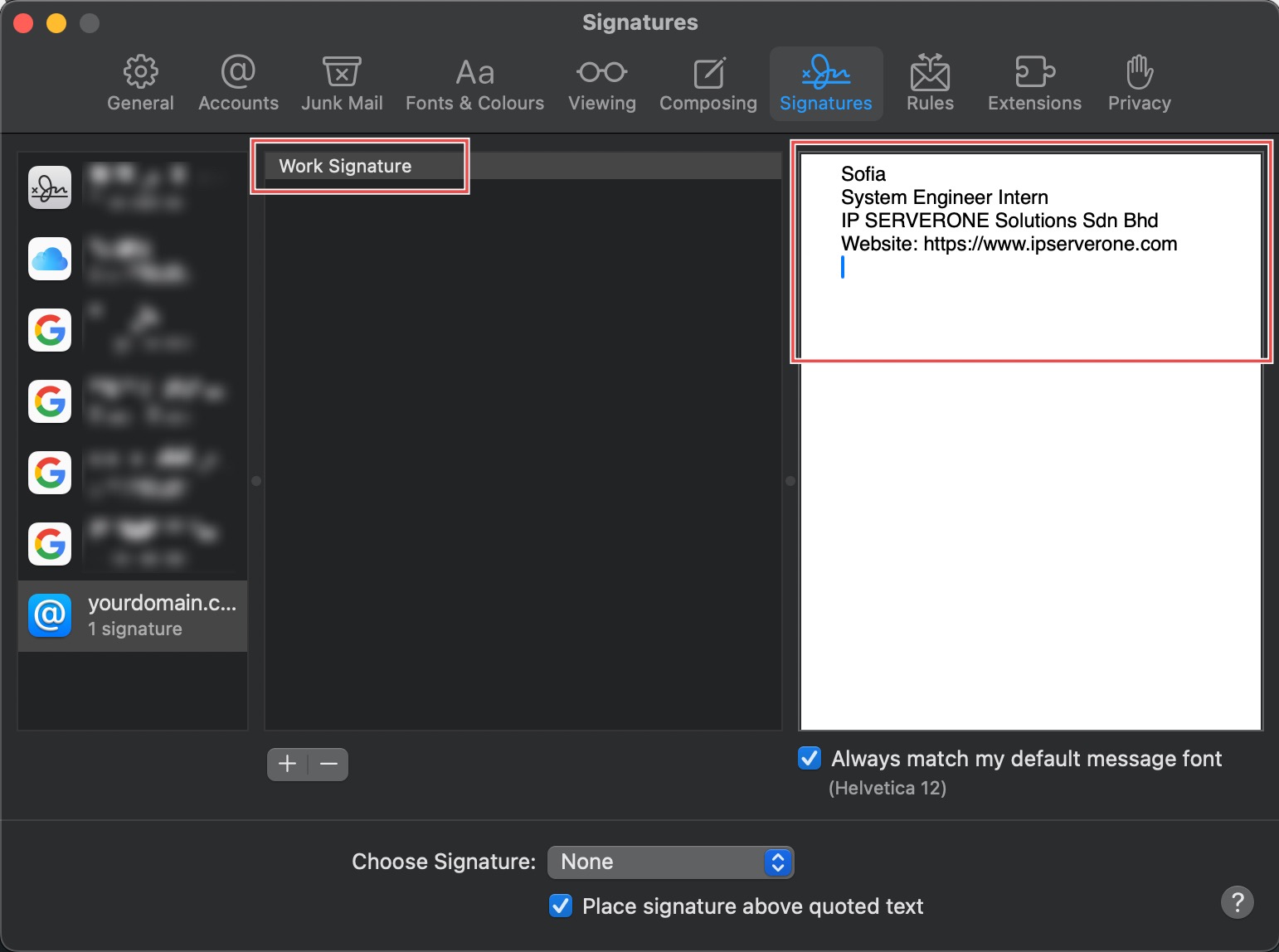Add a new signature with plus button
Image resolution: width=1279 pixels, height=952 pixels.
point(288,764)
